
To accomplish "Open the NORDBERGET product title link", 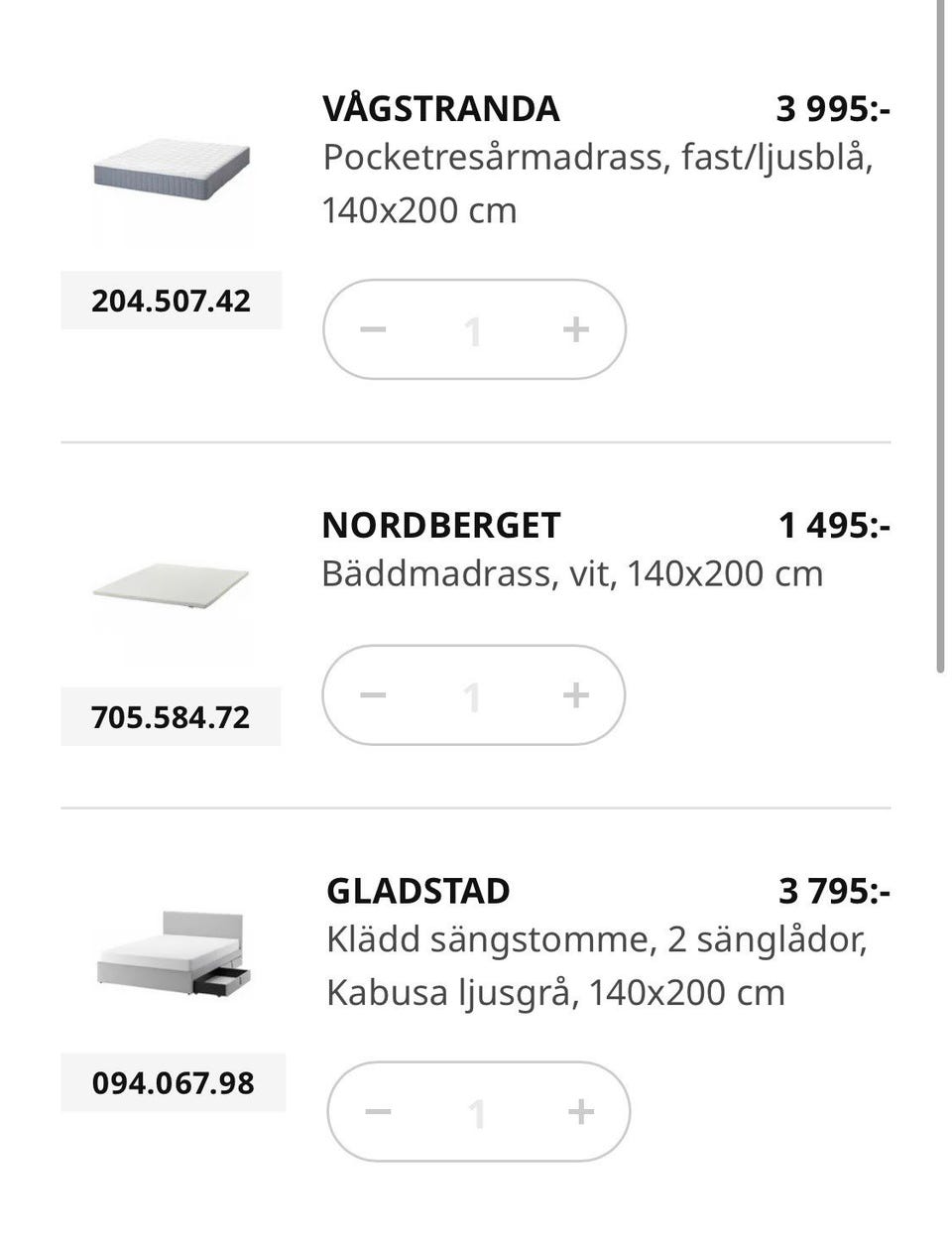I will pyautogui.click(x=441, y=525).
